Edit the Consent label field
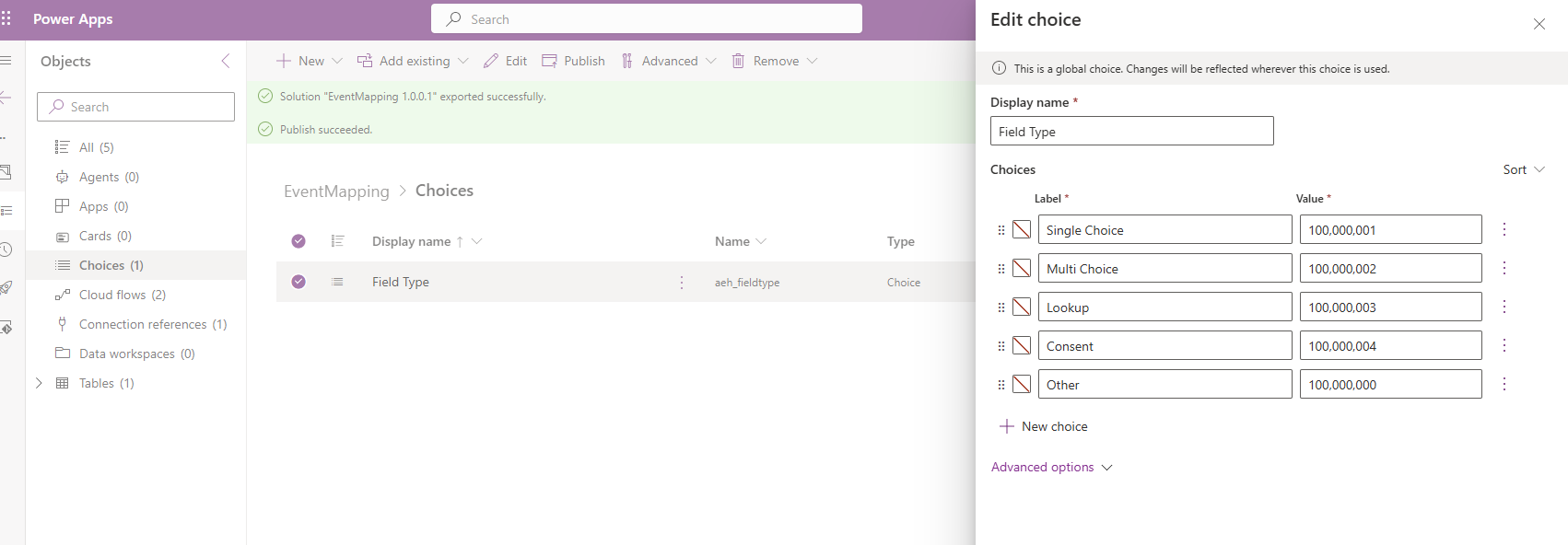This screenshot has width=1568, height=545. [x=1165, y=345]
